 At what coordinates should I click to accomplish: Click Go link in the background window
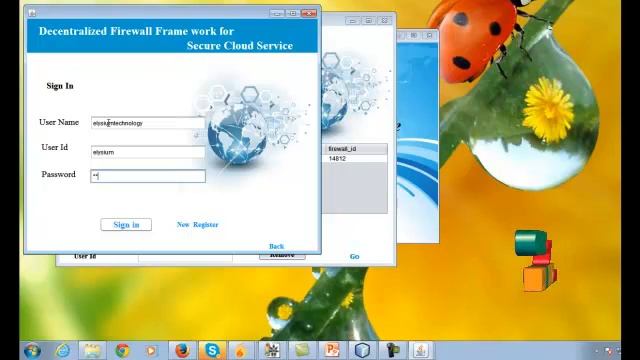click(354, 256)
